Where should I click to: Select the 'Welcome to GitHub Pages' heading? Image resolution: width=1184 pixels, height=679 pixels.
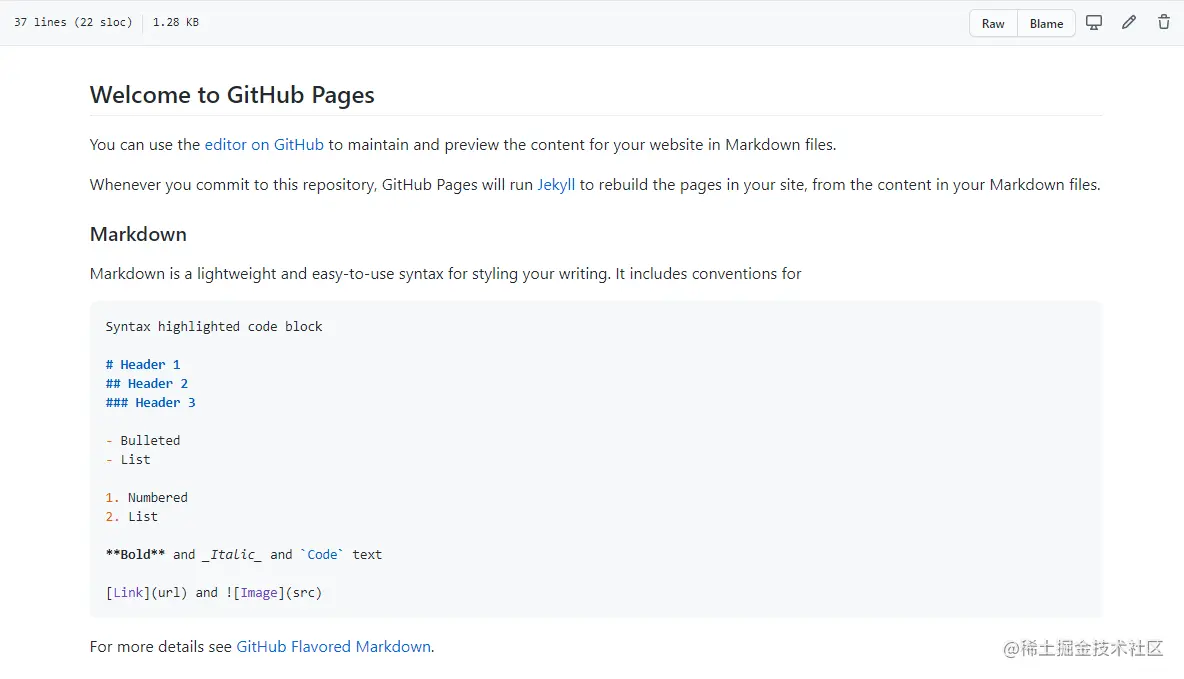click(232, 94)
